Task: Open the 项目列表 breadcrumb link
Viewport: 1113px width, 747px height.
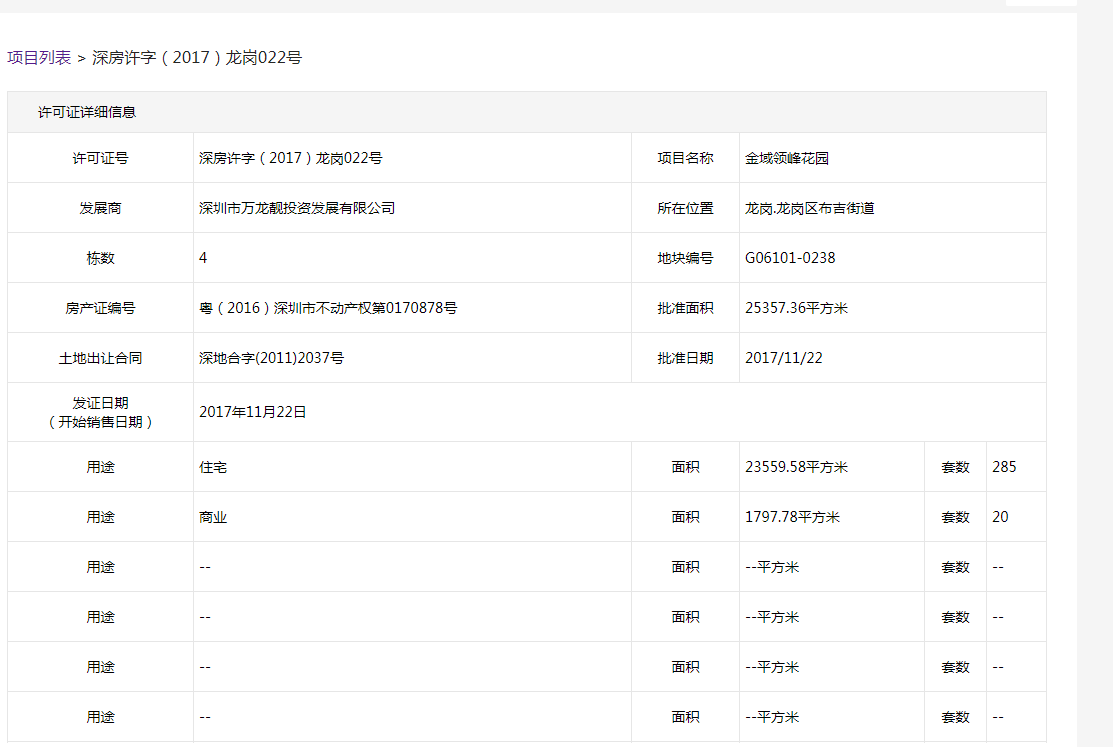Action: (39, 58)
